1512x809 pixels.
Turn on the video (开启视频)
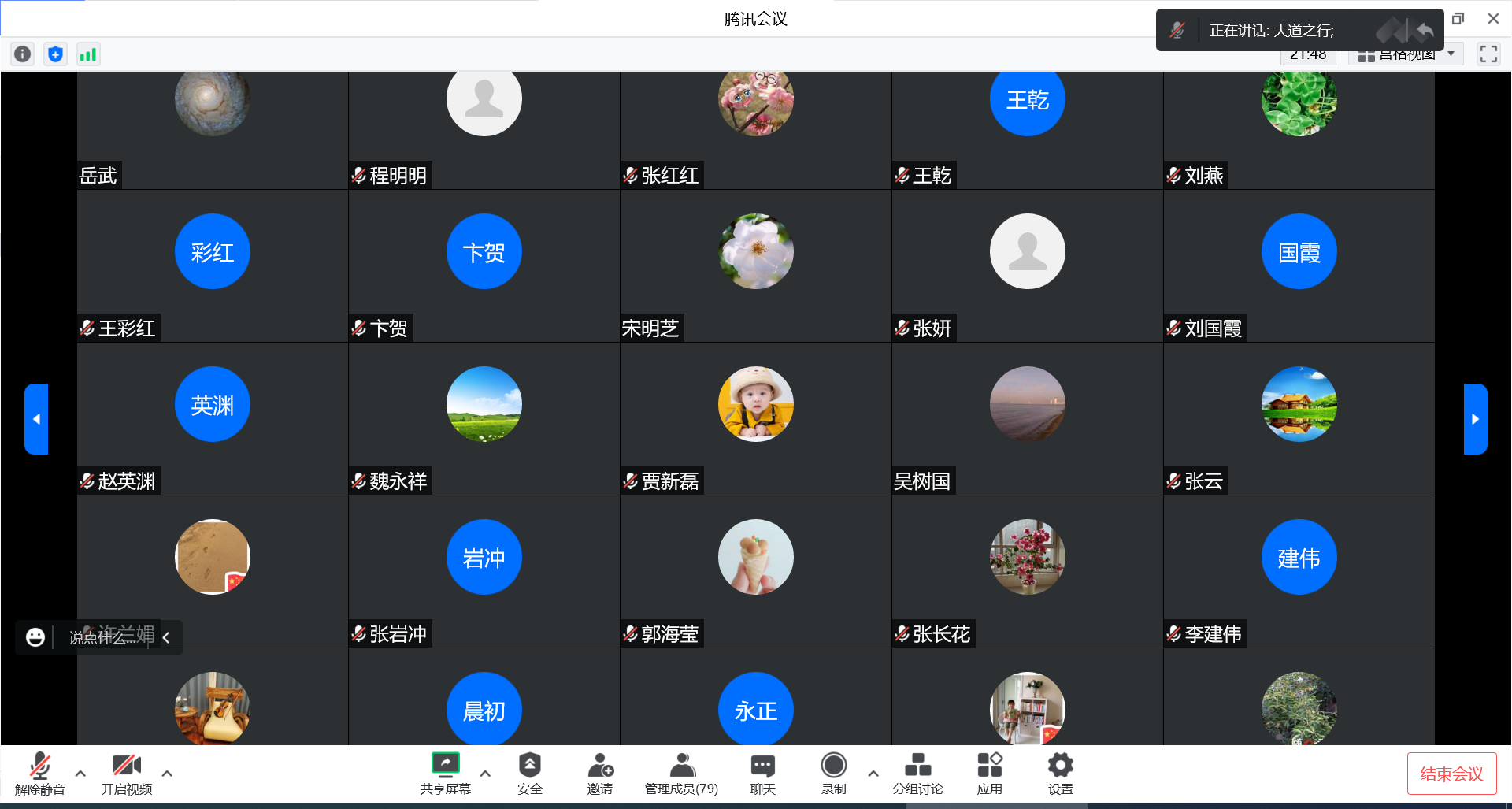click(x=126, y=773)
